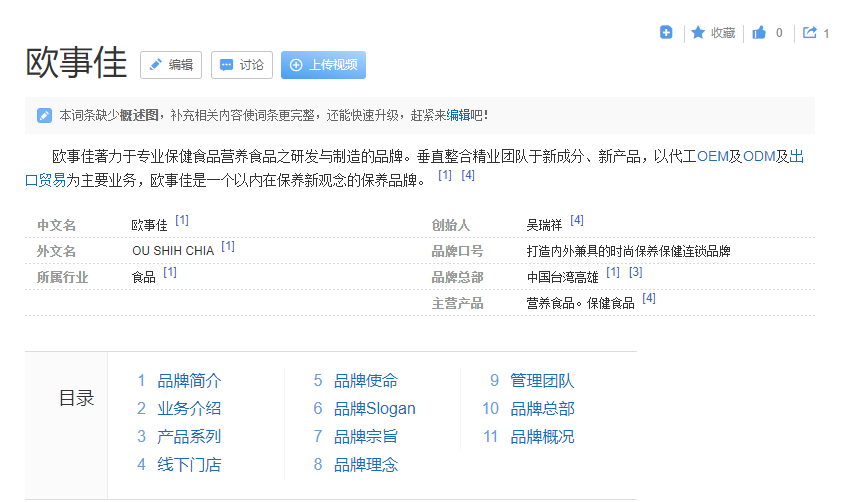Screen dimensions: 841x502
Task: Jump to section 4 线下门店
Action: (x=189, y=464)
